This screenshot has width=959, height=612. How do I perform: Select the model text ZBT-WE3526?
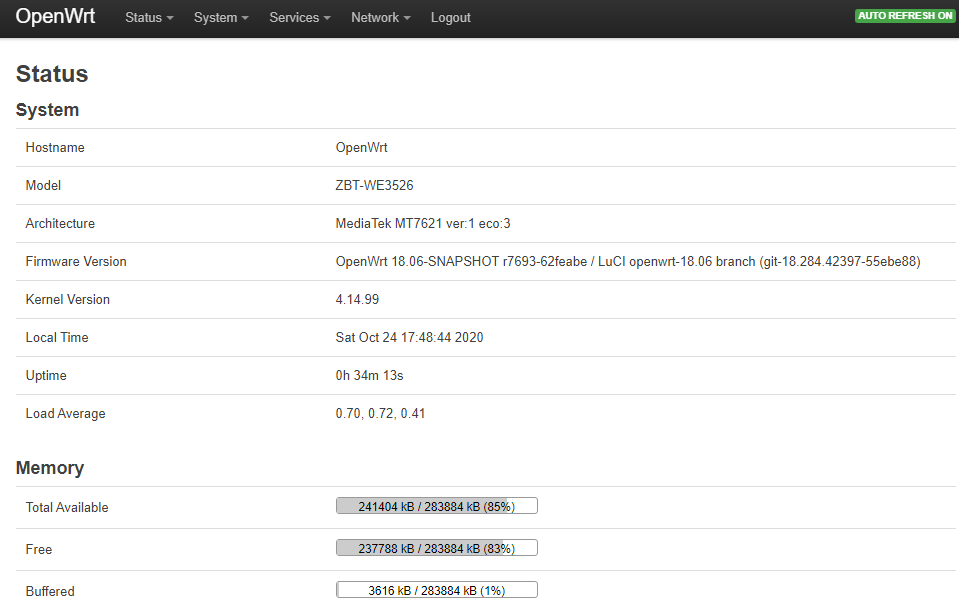tap(374, 185)
